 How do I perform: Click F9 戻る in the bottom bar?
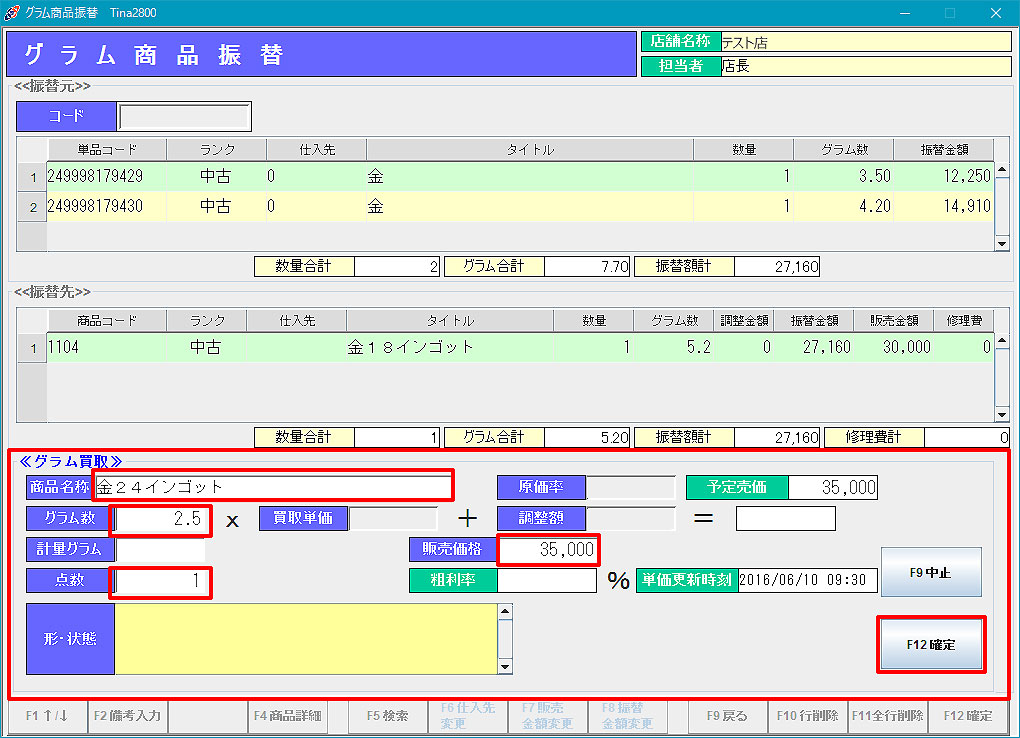[727, 716]
